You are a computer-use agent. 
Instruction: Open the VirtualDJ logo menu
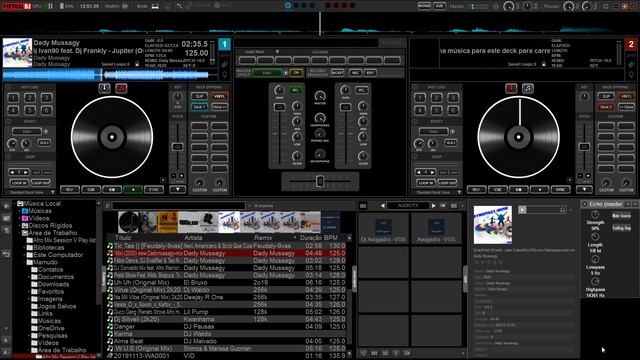pyautogui.click(x=16, y=6)
